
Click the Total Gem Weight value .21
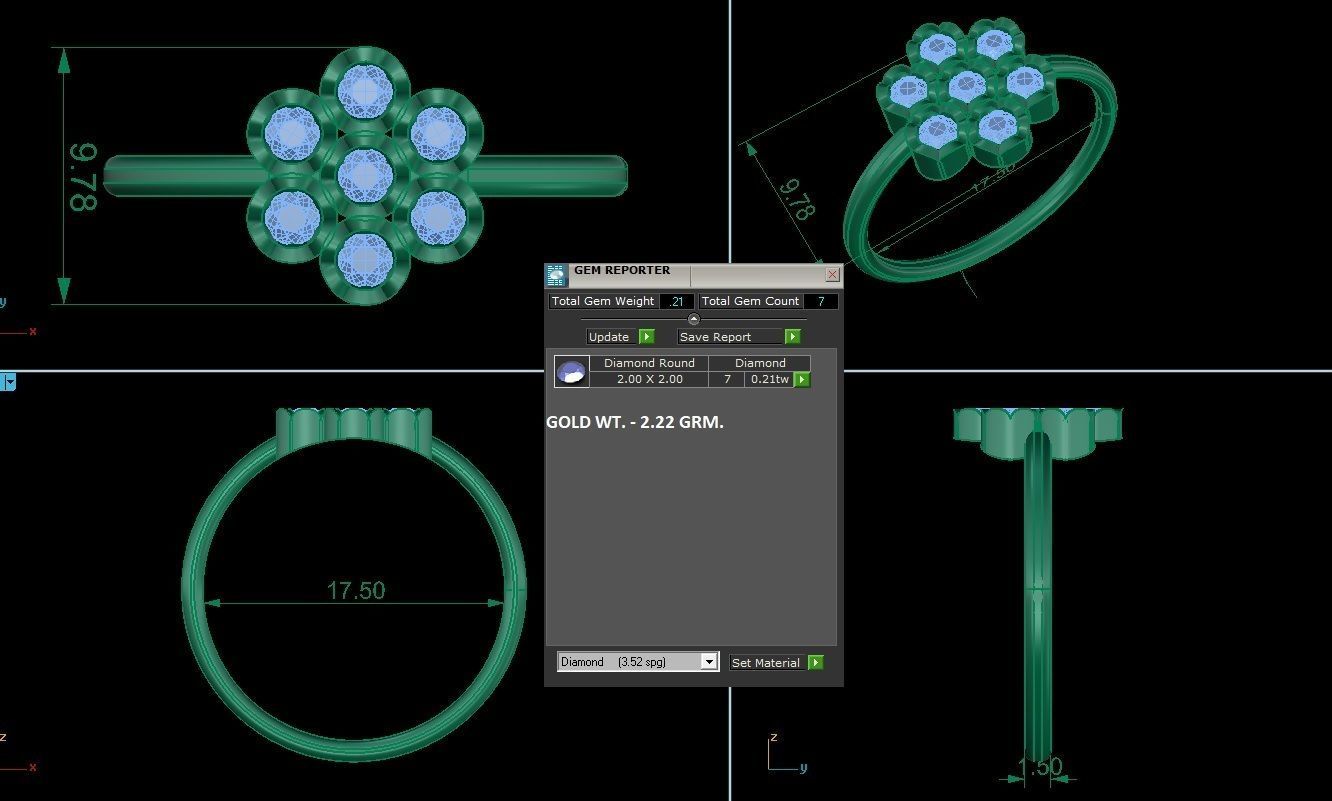click(677, 301)
